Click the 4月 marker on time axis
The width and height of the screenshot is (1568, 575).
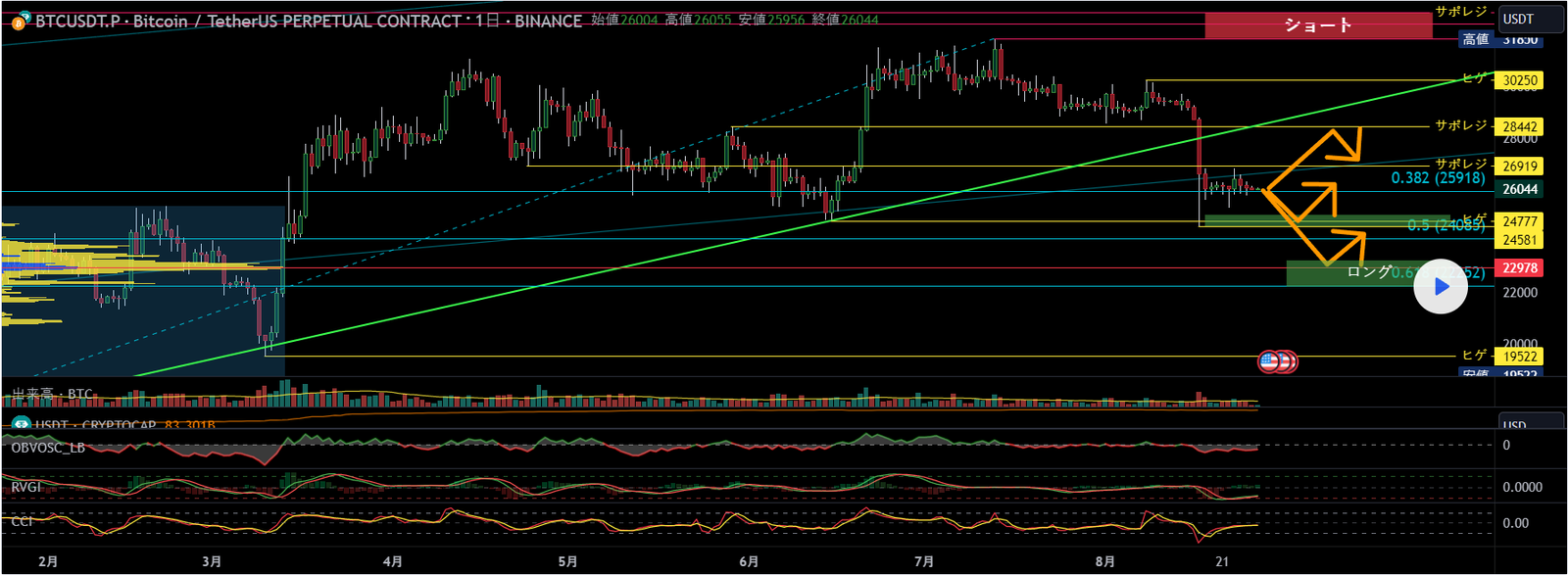pyautogui.click(x=392, y=561)
